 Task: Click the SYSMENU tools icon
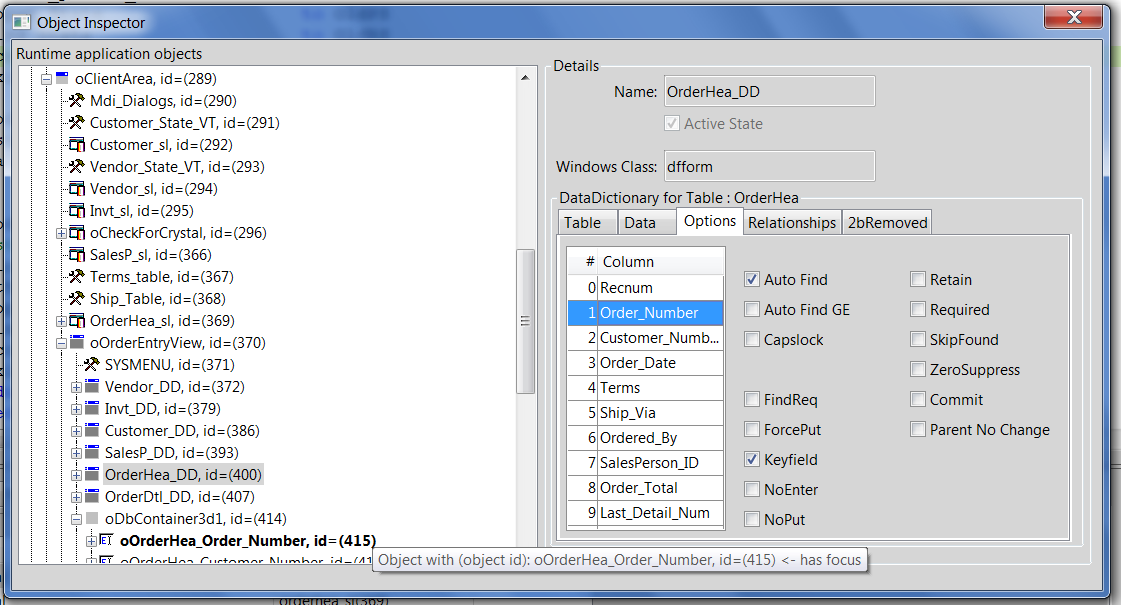91,365
